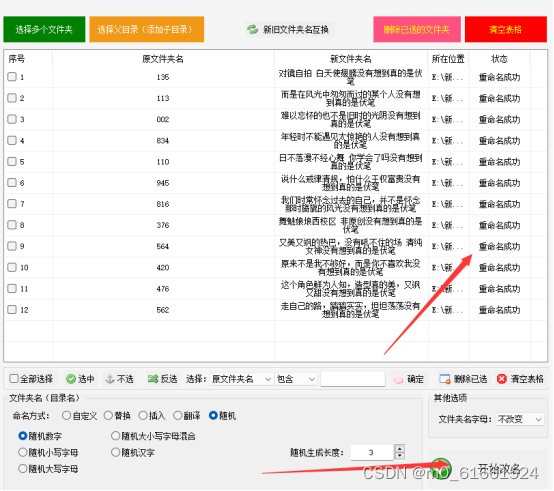Select the 随机数字 radio option
Image resolution: width=554 pixels, height=491 pixels.
23,436
